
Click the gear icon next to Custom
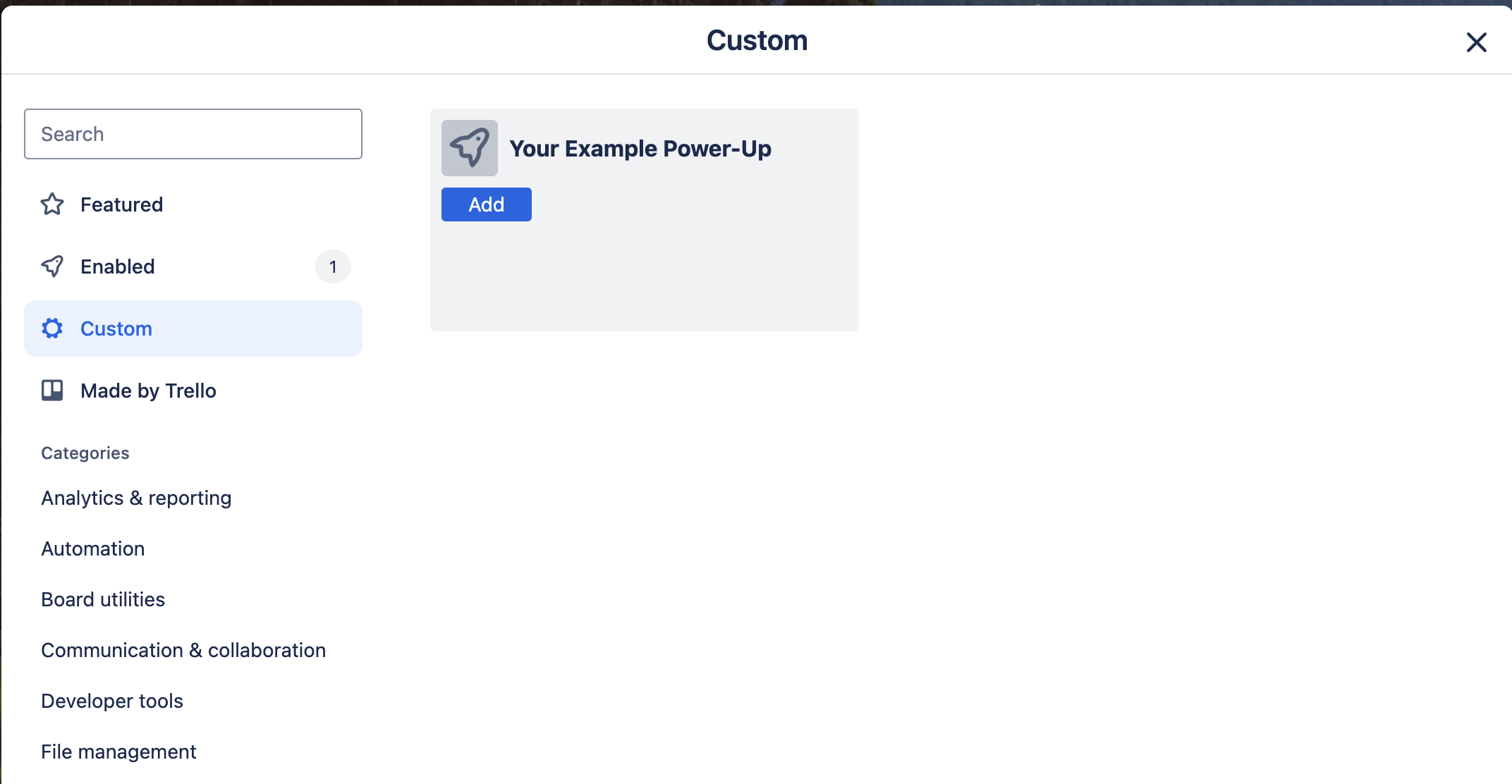click(x=51, y=328)
